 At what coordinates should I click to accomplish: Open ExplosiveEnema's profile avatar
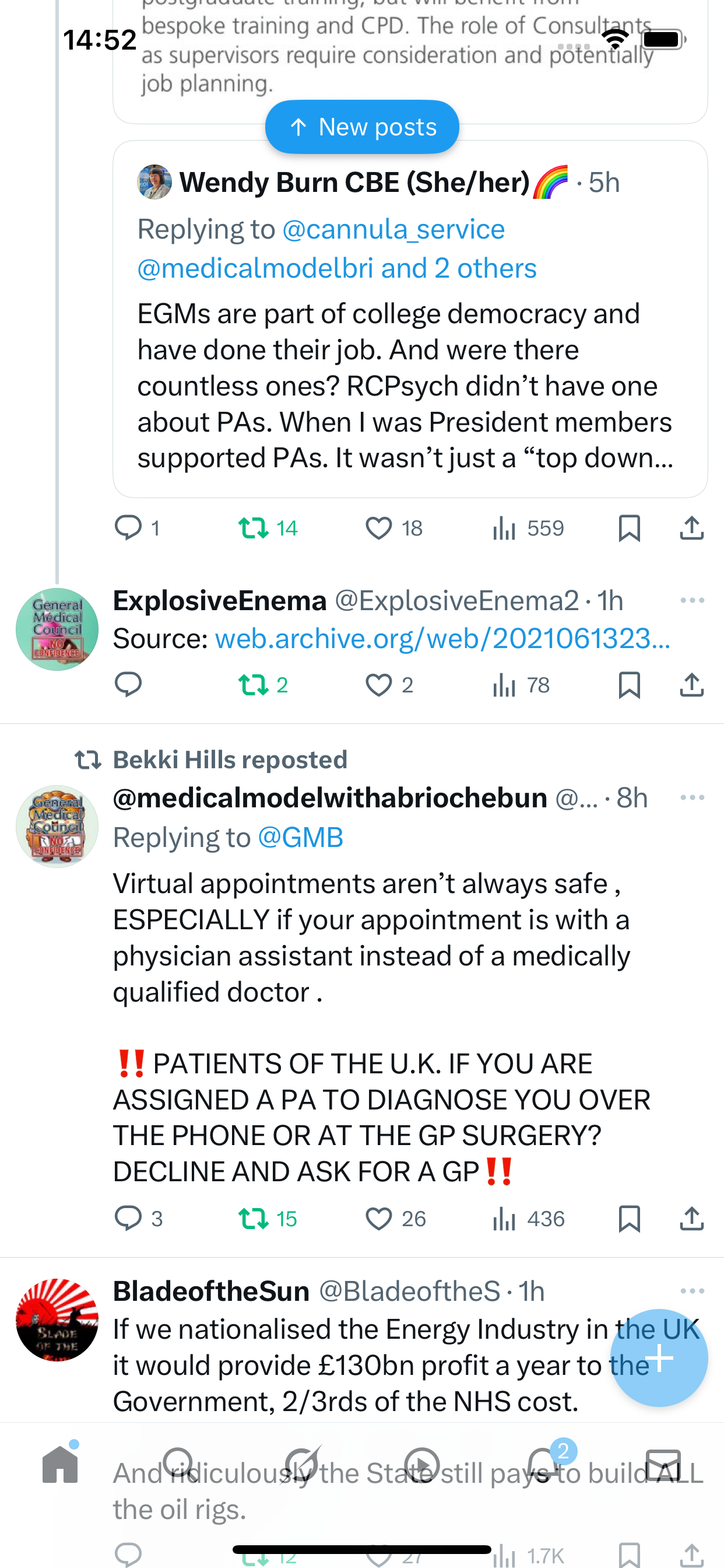click(57, 629)
